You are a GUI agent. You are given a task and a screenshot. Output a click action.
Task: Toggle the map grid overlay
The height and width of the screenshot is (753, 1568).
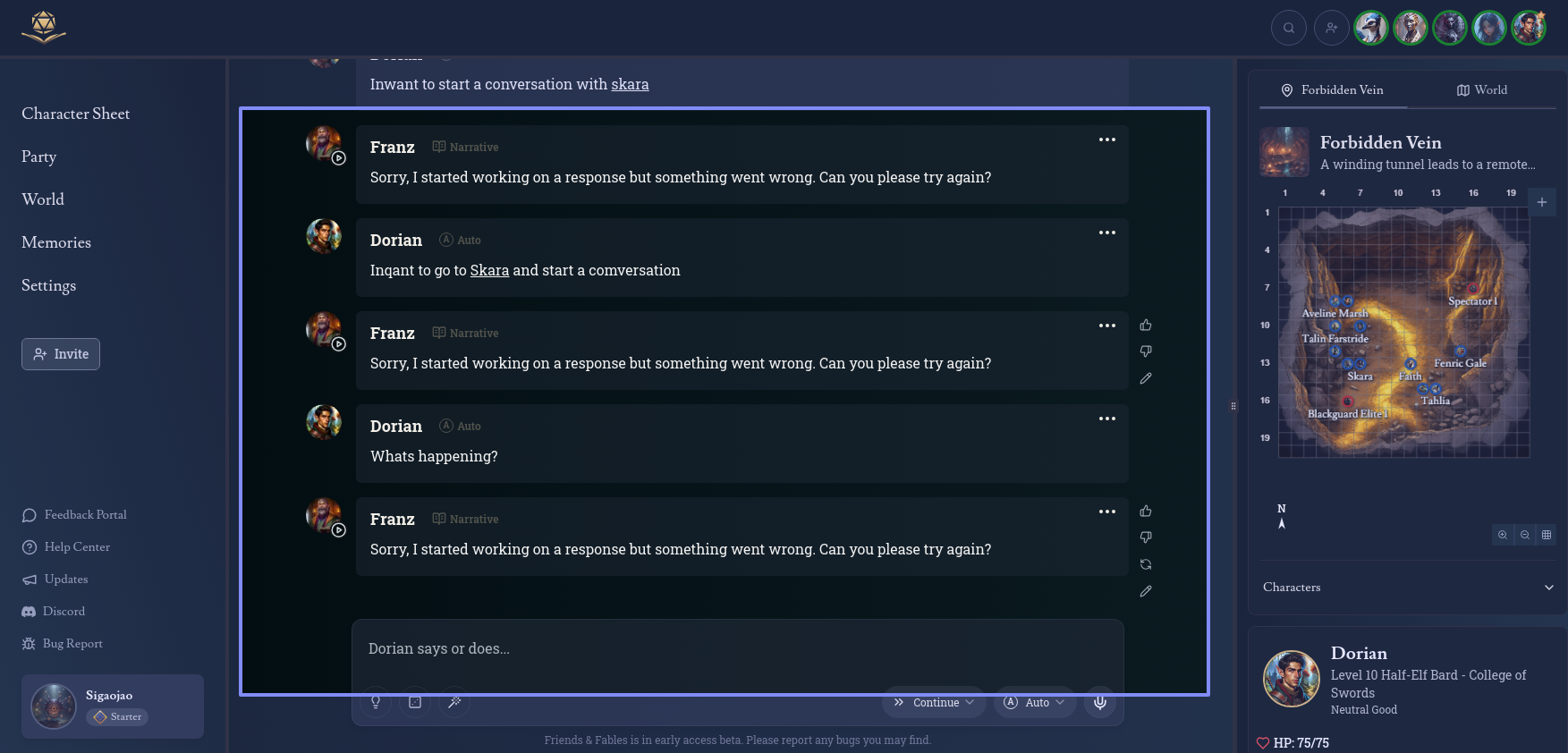point(1547,535)
